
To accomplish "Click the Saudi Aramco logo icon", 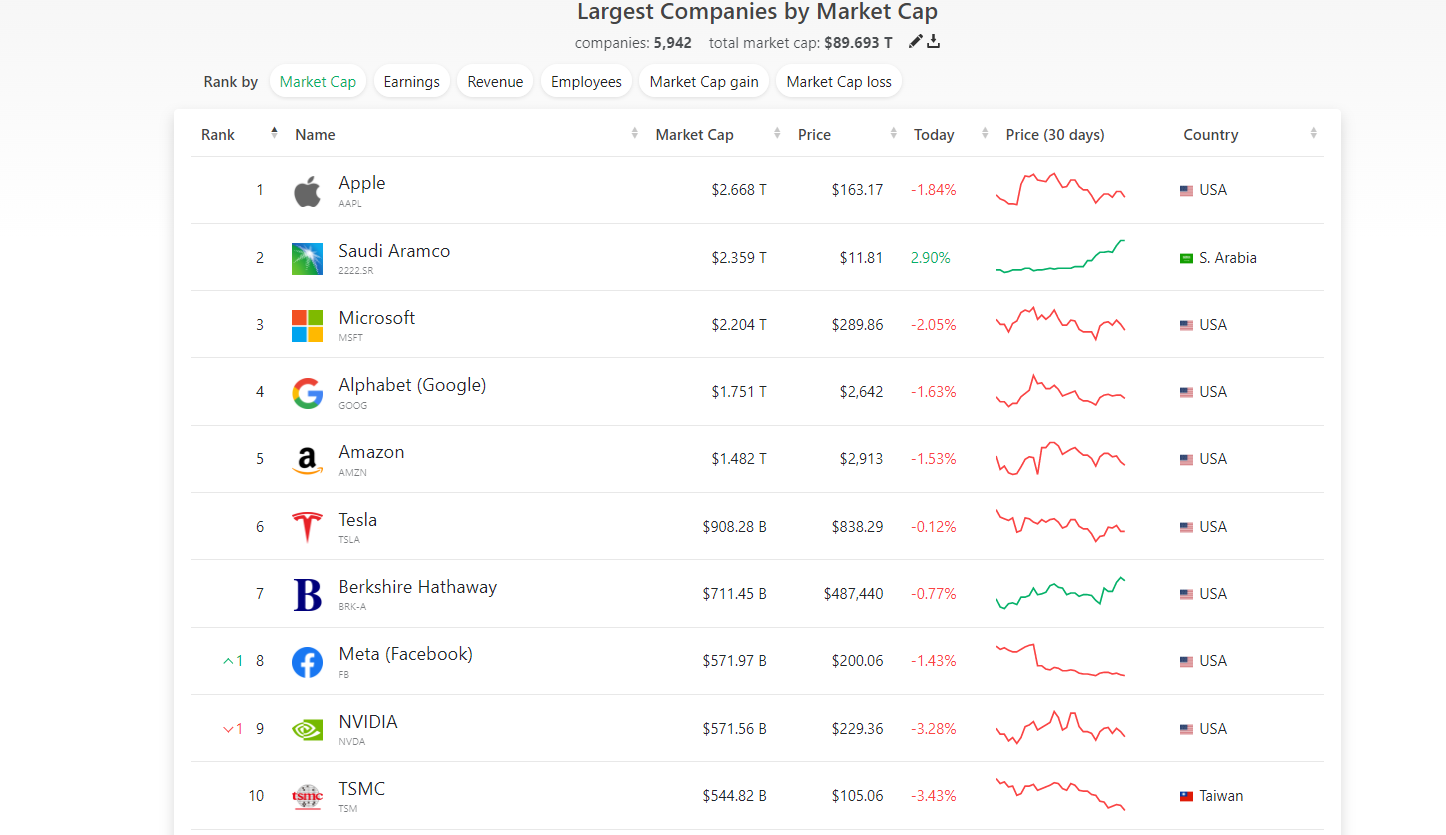I will click(307, 258).
